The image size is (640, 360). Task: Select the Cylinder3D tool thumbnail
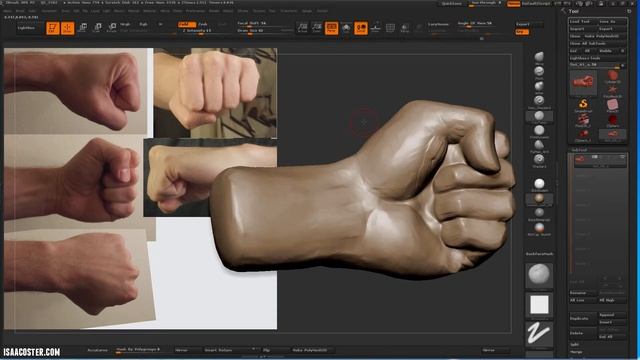point(612,76)
